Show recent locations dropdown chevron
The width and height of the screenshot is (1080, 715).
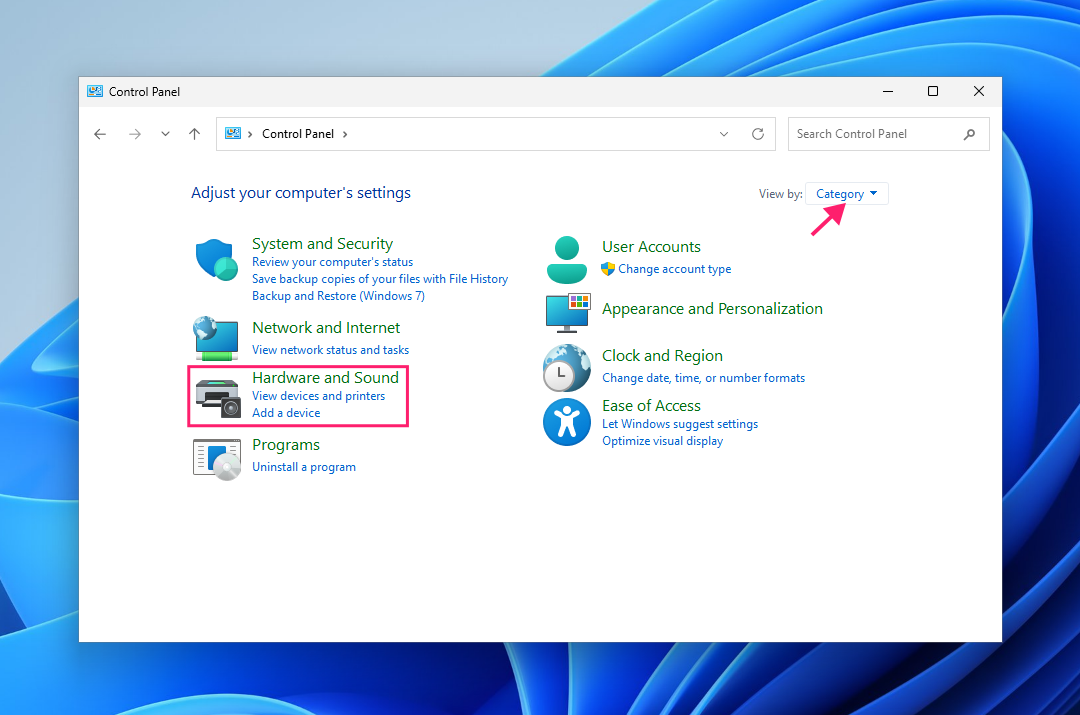tap(165, 134)
